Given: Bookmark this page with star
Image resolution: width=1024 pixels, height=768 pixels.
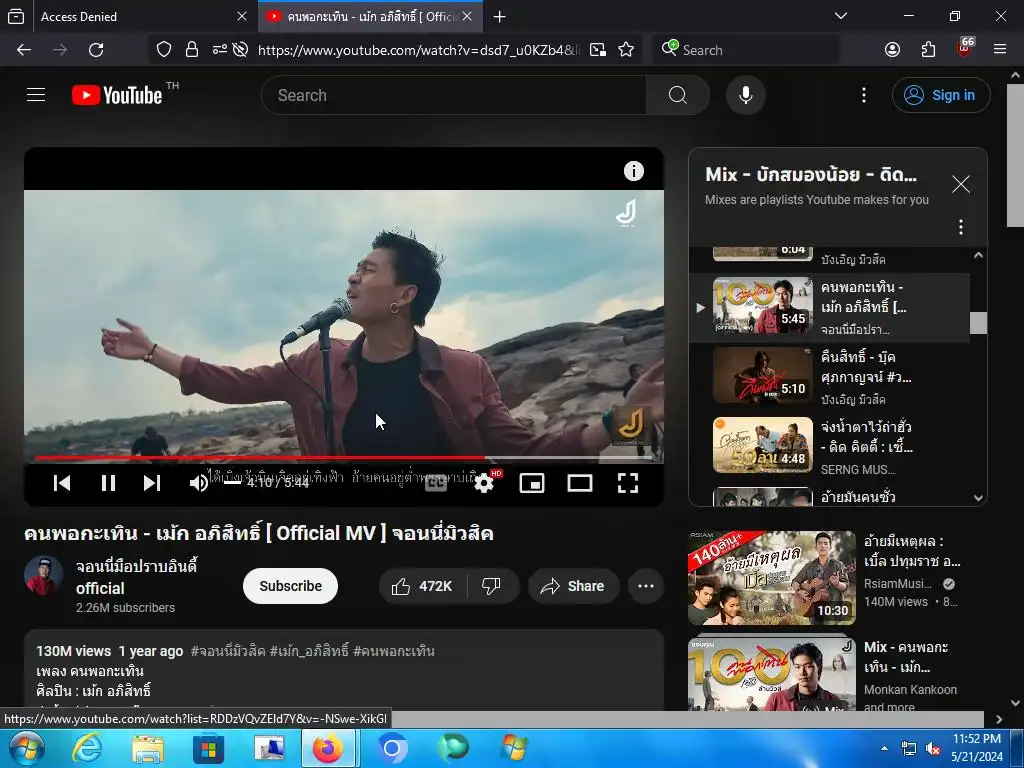Looking at the screenshot, I should click(x=626, y=50).
